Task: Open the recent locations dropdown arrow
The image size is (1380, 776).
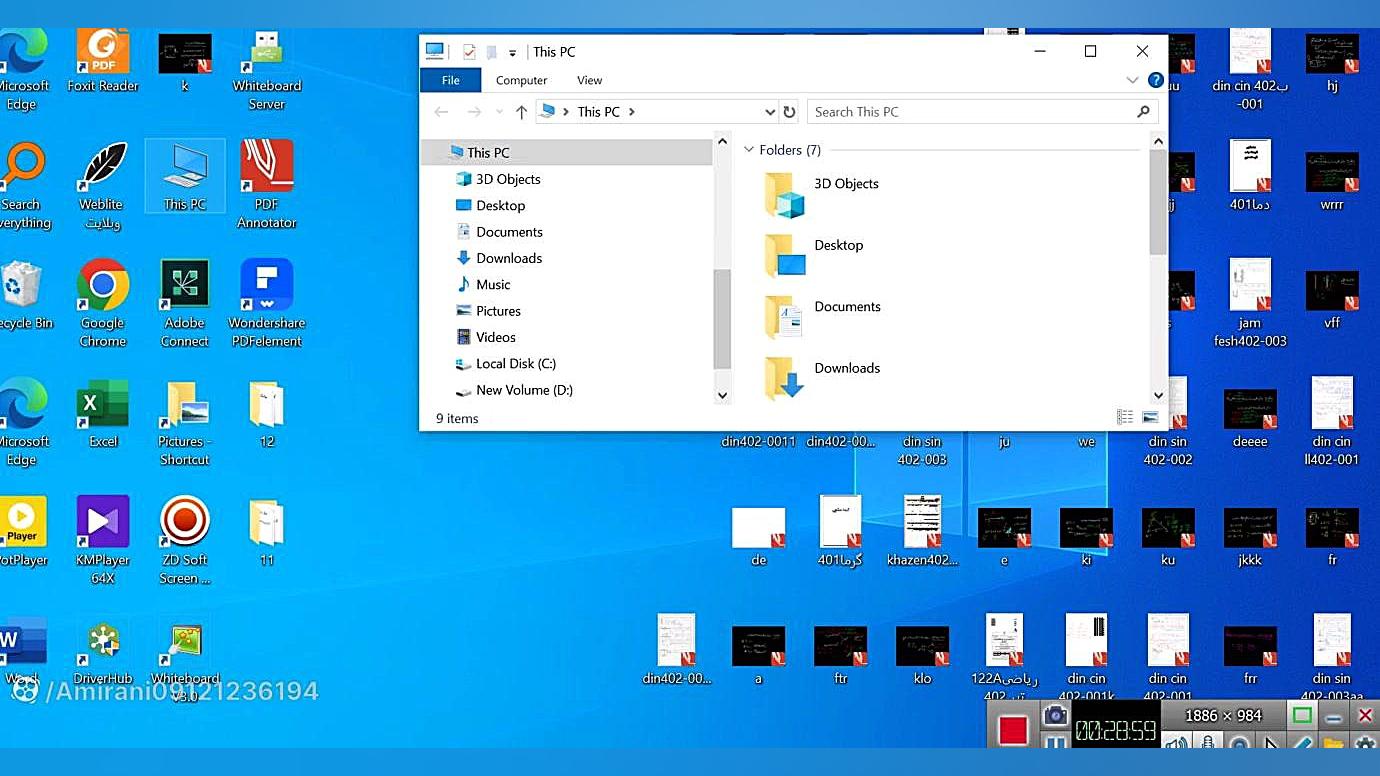Action: [x=499, y=112]
